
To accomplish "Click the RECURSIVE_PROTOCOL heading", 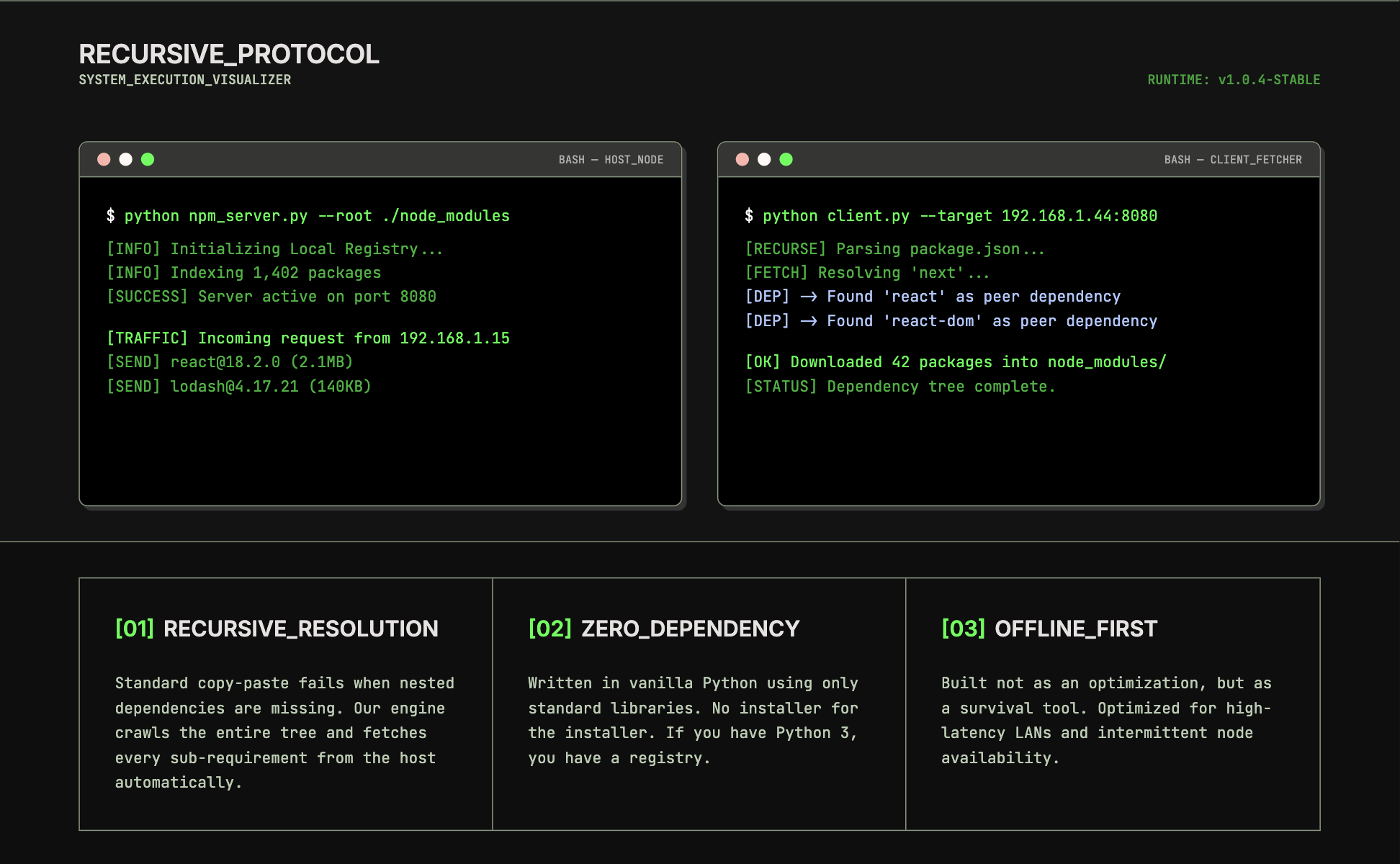I will click(229, 54).
